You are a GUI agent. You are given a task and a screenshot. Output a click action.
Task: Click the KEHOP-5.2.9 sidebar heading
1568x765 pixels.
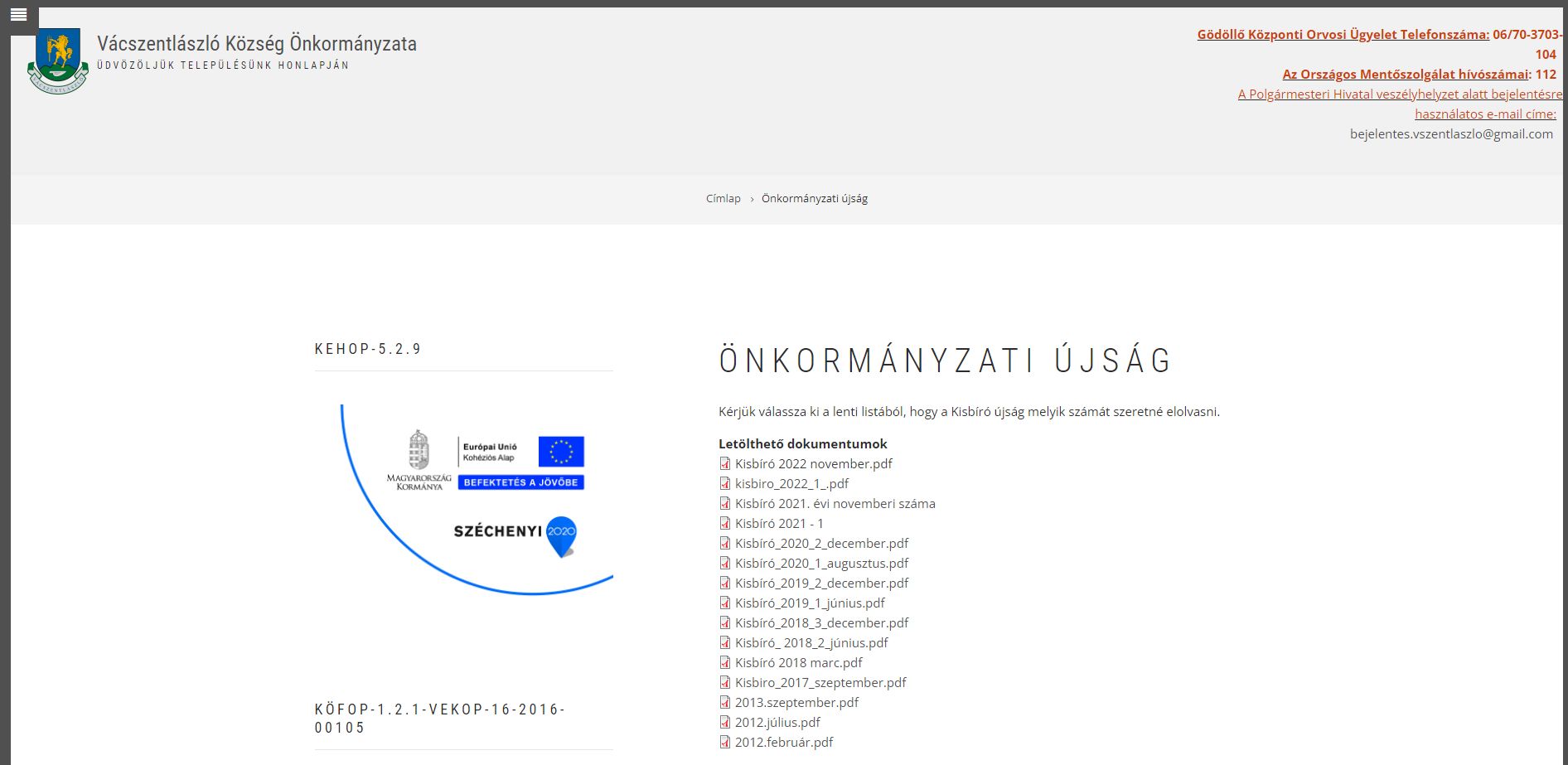pyautogui.click(x=368, y=349)
